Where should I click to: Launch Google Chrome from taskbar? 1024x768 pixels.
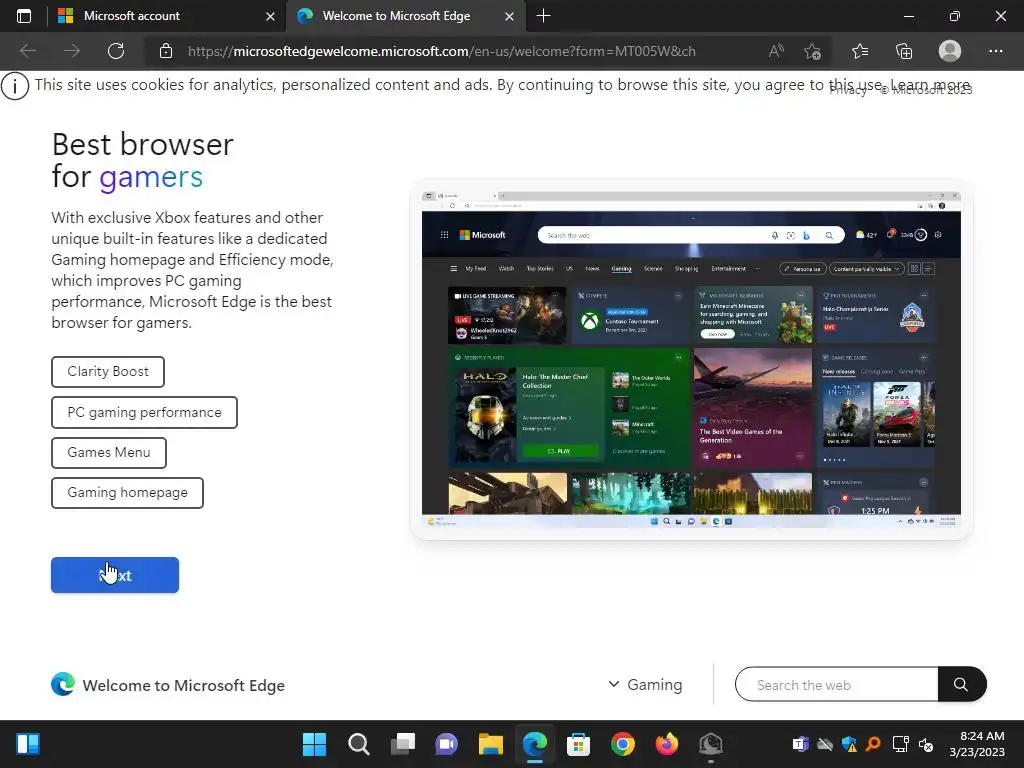(x=623, y=744)
